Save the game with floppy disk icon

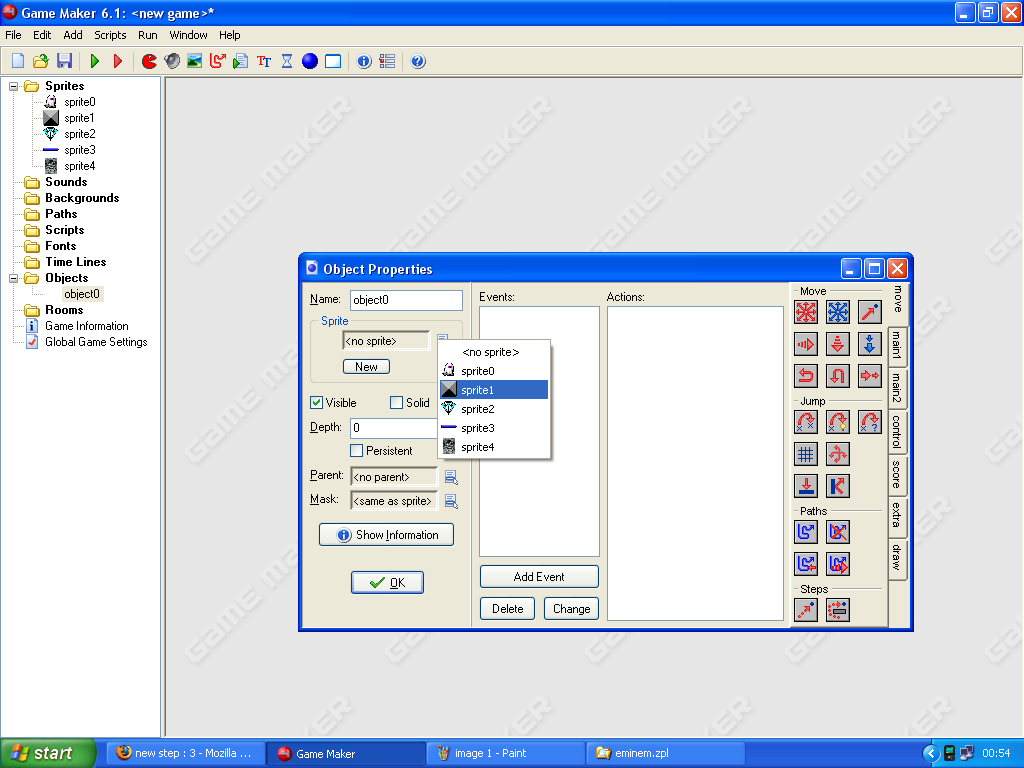coord(64,61)
